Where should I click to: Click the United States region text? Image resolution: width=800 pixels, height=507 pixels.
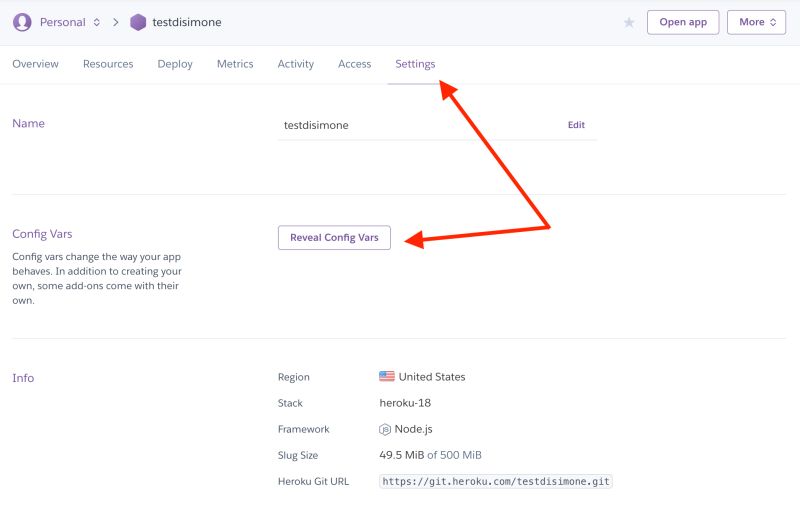[432, 377]
